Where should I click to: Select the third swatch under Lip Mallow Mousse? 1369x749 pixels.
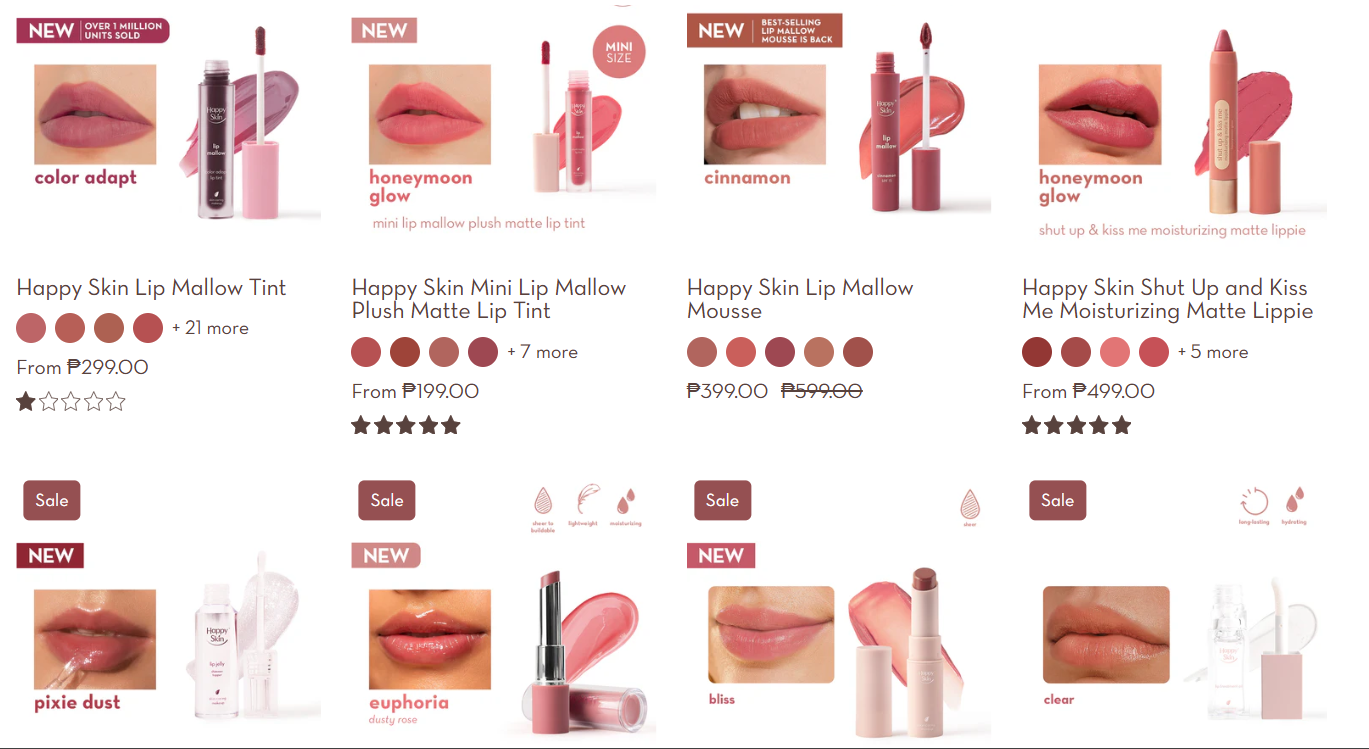pyautogui.click(x=780, y=352)
